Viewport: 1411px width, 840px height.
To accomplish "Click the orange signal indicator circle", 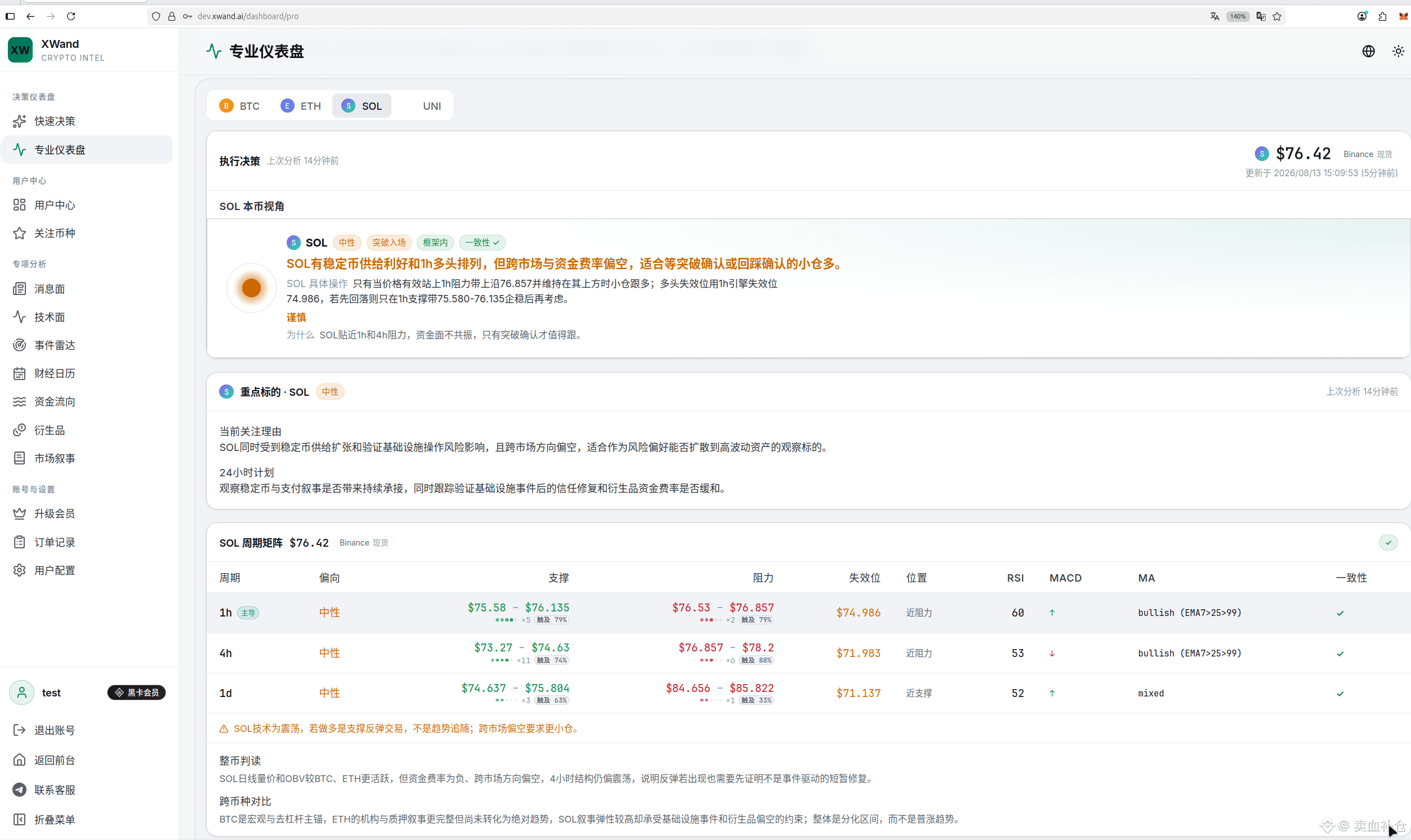I will [251, 288].
